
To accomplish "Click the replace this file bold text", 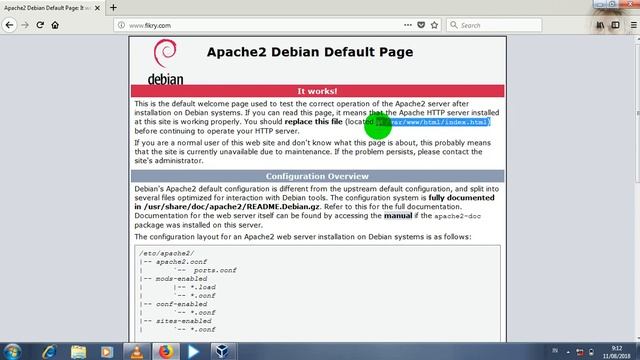I will tap(313, 122).
